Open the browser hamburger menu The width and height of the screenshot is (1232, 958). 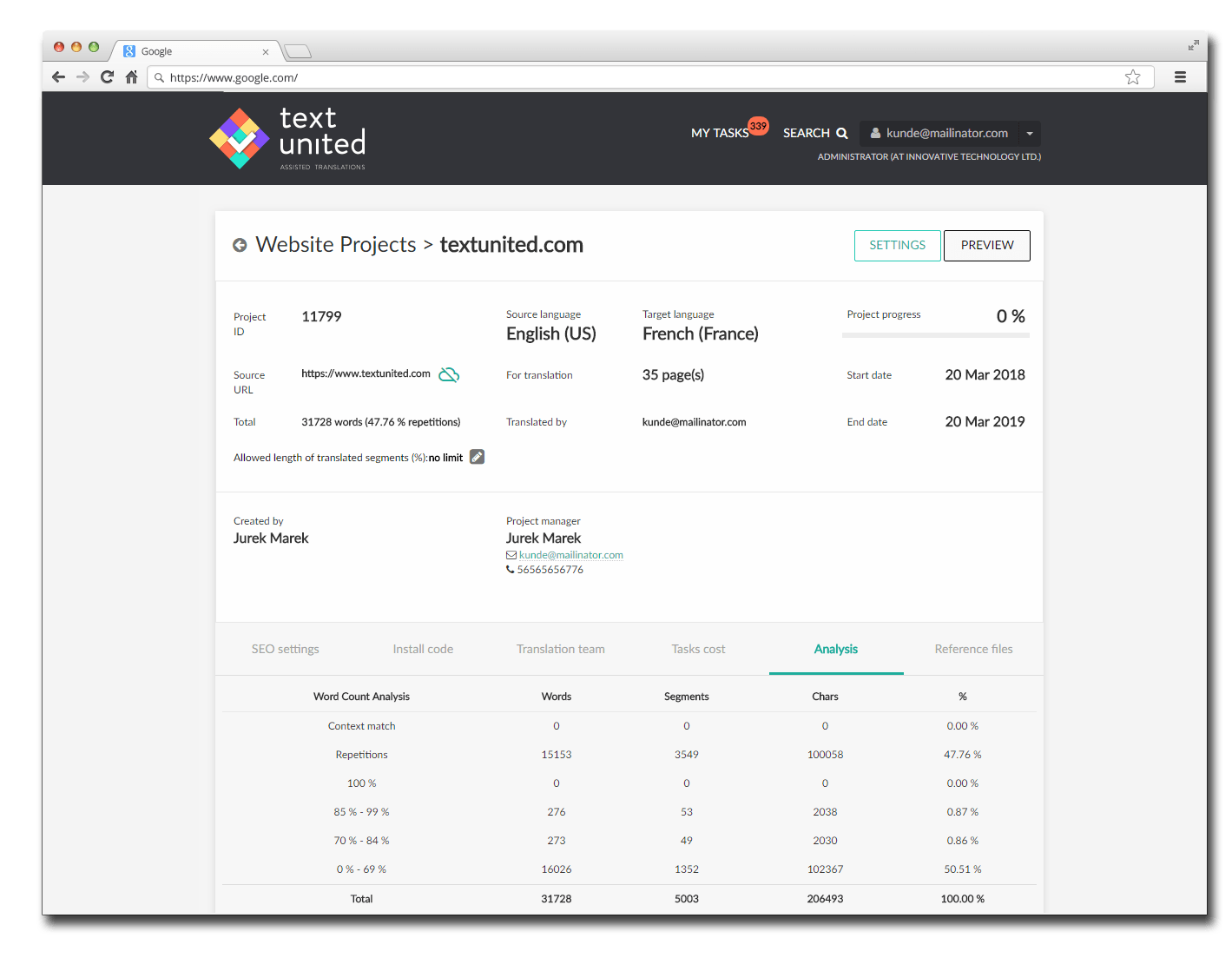[x=1180, y=77]
